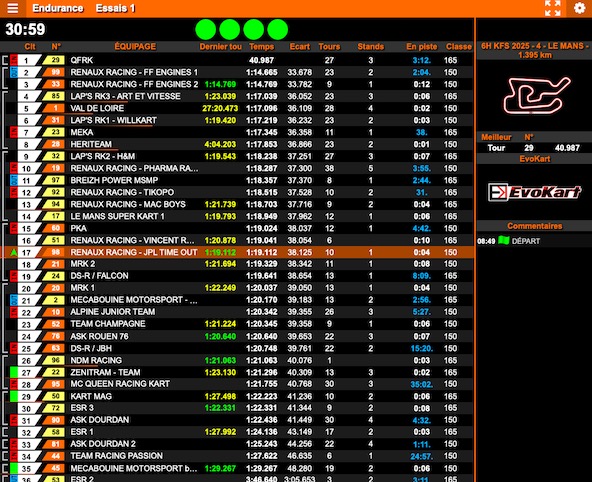Click blue OUT badge for MECABOUINE MOTORSPORT row 21
This screenshot has height=482, width=592.
14,300
